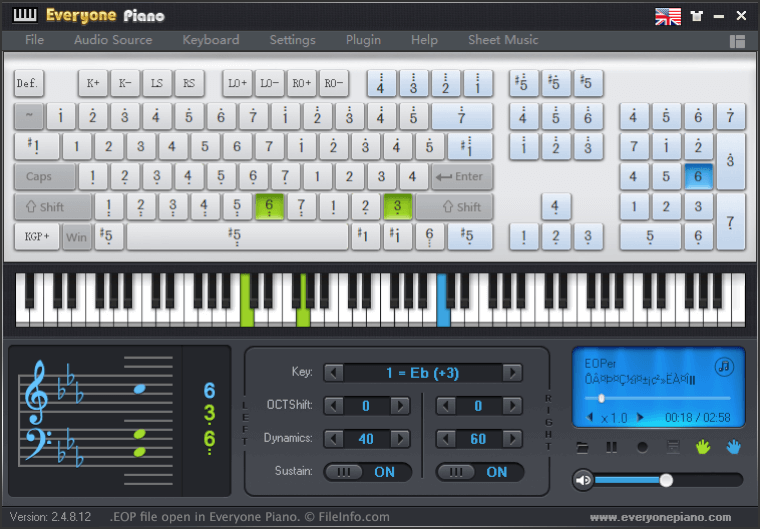Toggle the layout view icon below close button
Viewport: 760px width, 529px height.
pos(737,42)
